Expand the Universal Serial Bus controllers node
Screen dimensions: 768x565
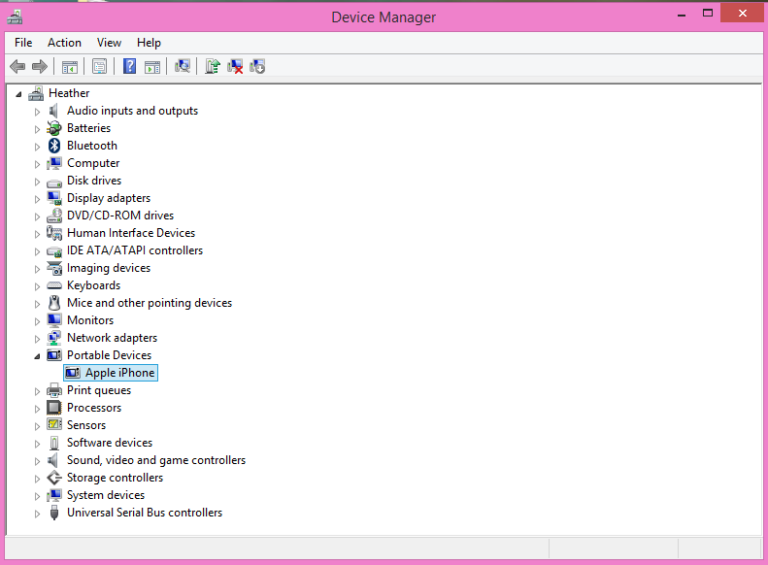click(x=38, y=513)
